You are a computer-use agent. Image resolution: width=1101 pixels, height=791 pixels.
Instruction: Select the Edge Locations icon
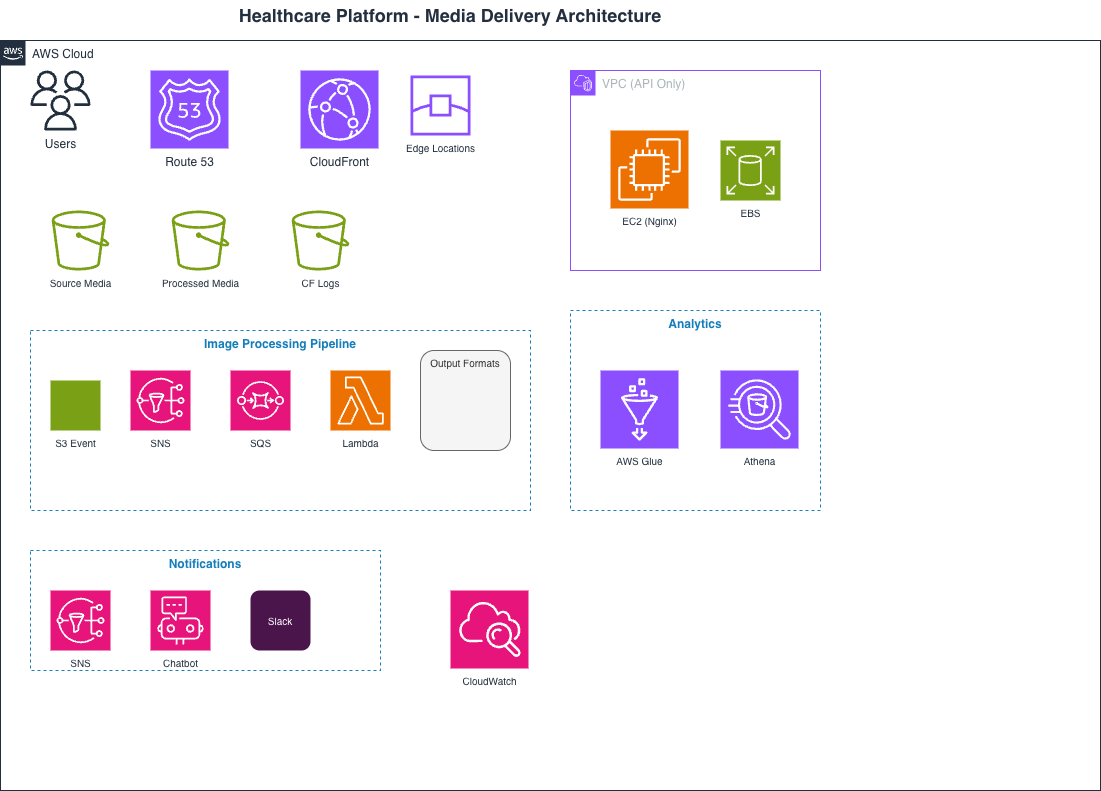click(x=440, y=105)
